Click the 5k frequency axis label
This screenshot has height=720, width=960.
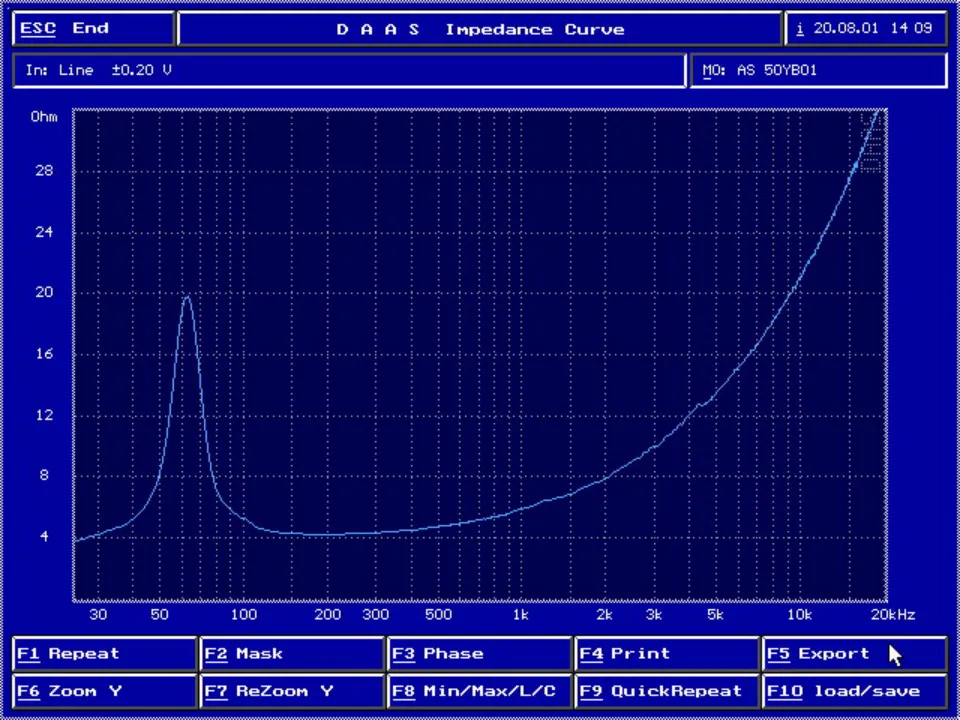(x=714, y=615)
